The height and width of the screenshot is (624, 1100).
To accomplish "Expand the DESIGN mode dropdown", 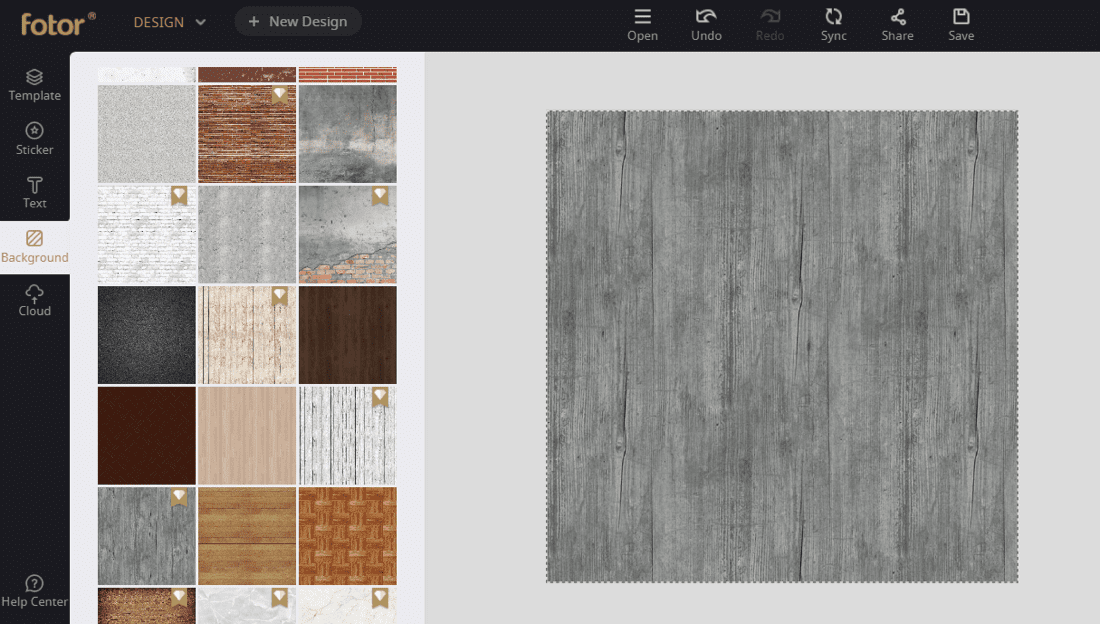I will pos(170,22).
